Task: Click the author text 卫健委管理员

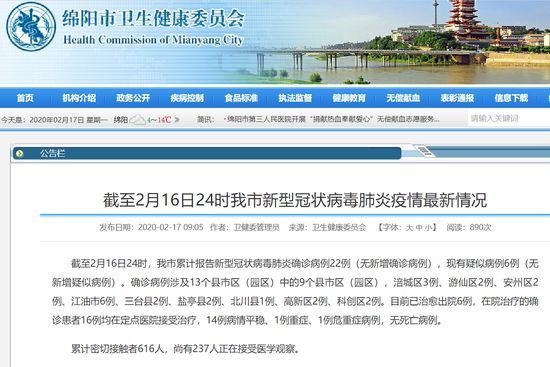Action: [256, 227]
